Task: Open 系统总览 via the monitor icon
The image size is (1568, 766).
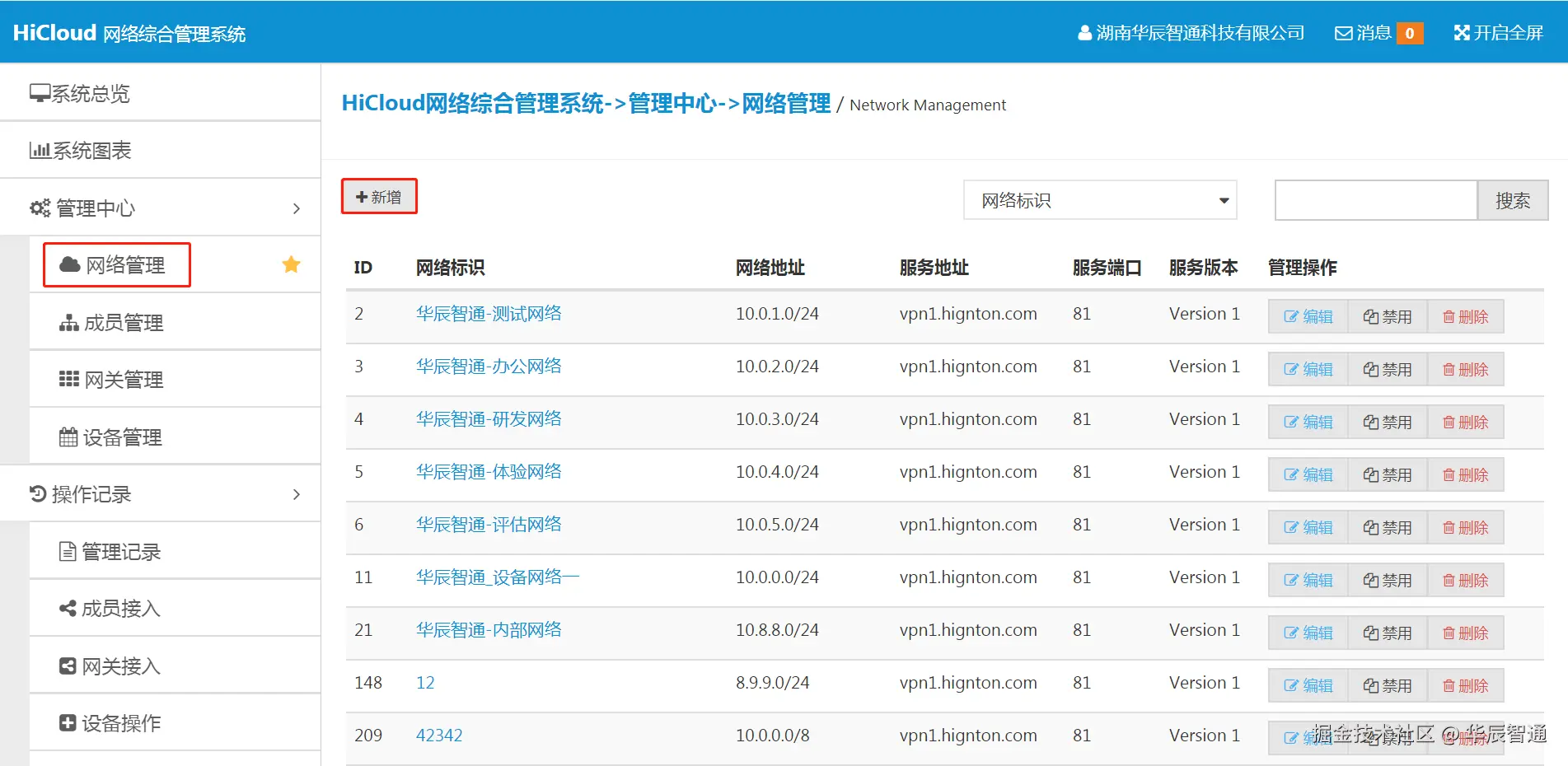Action: 39,92
